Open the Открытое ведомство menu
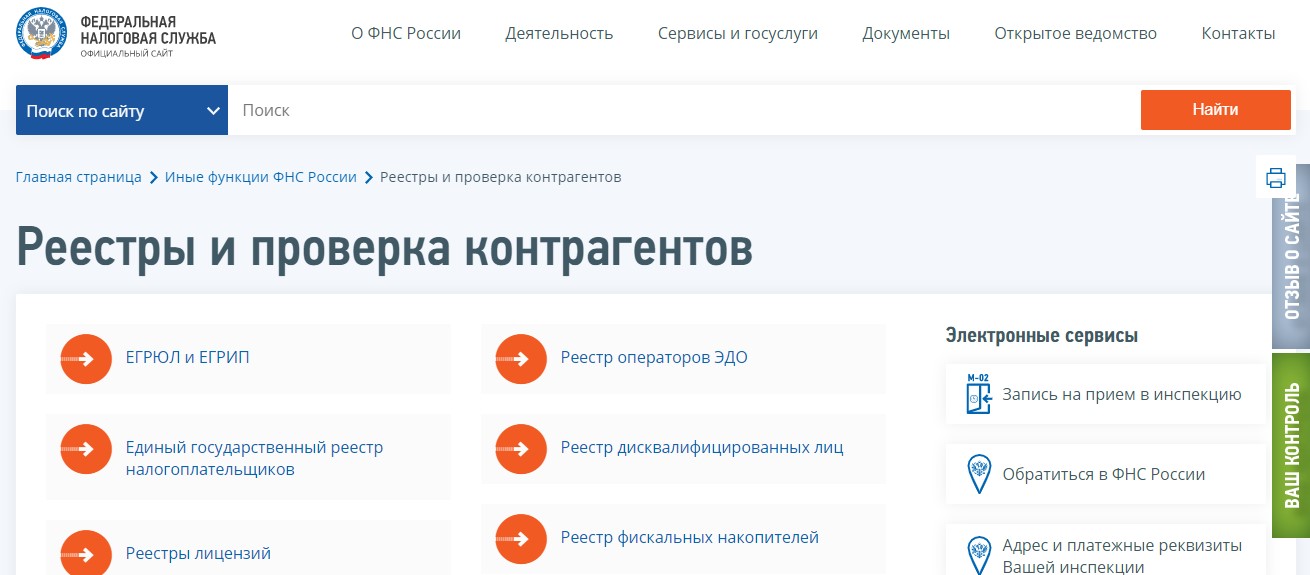Screen dimensions: 1310x575 point(1075,33)
